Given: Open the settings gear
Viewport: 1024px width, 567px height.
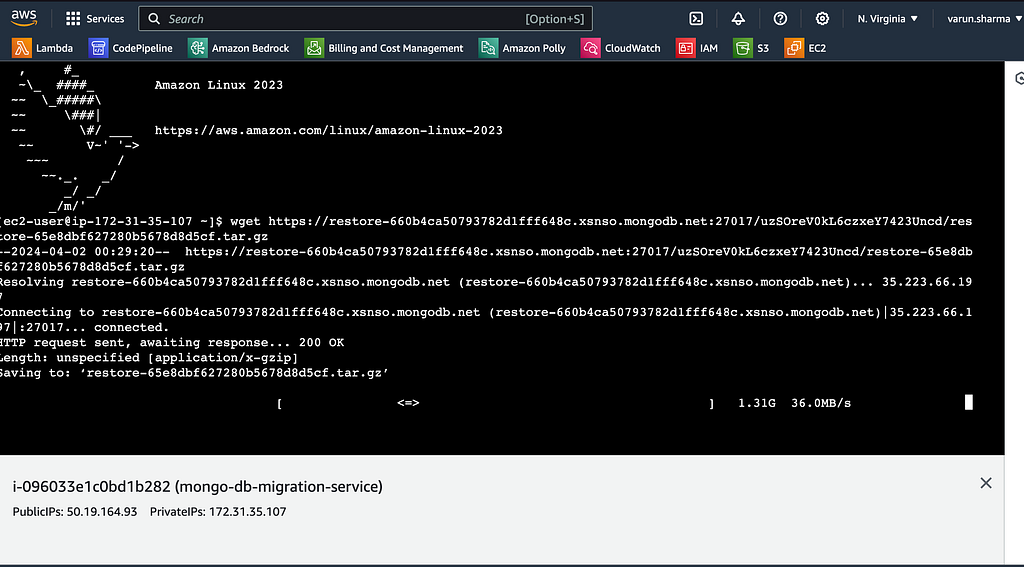Looking at the screenshot, I should pyautogui.click(x=822, y=19).
